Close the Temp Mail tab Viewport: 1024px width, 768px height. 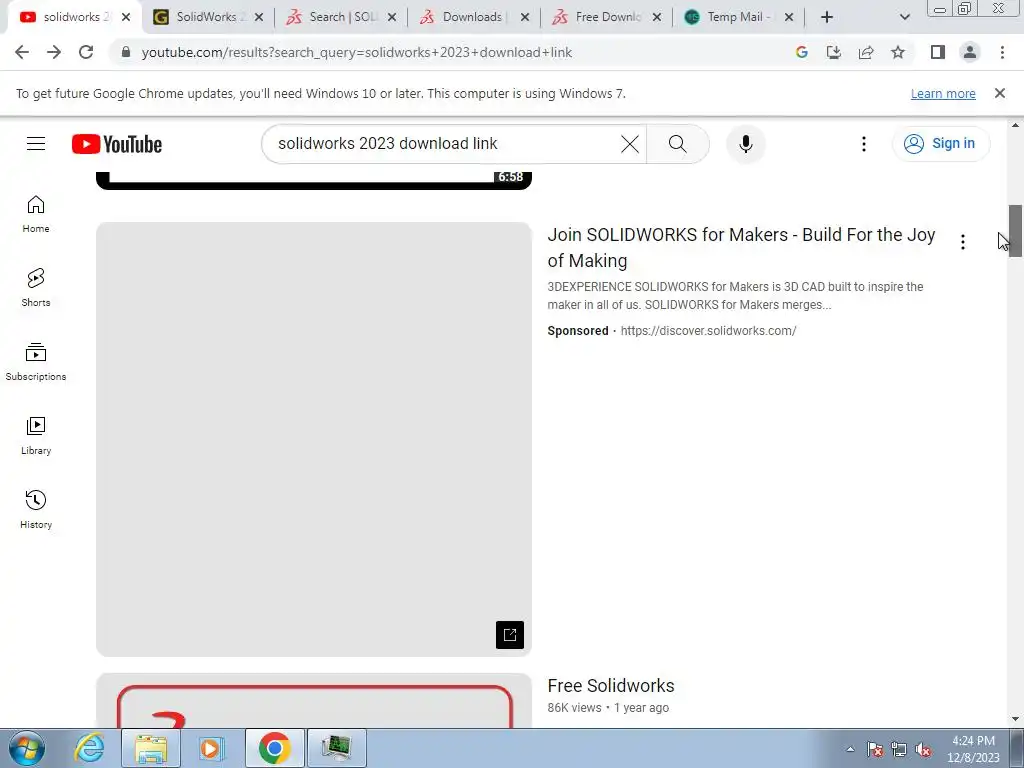pos(789,17)
